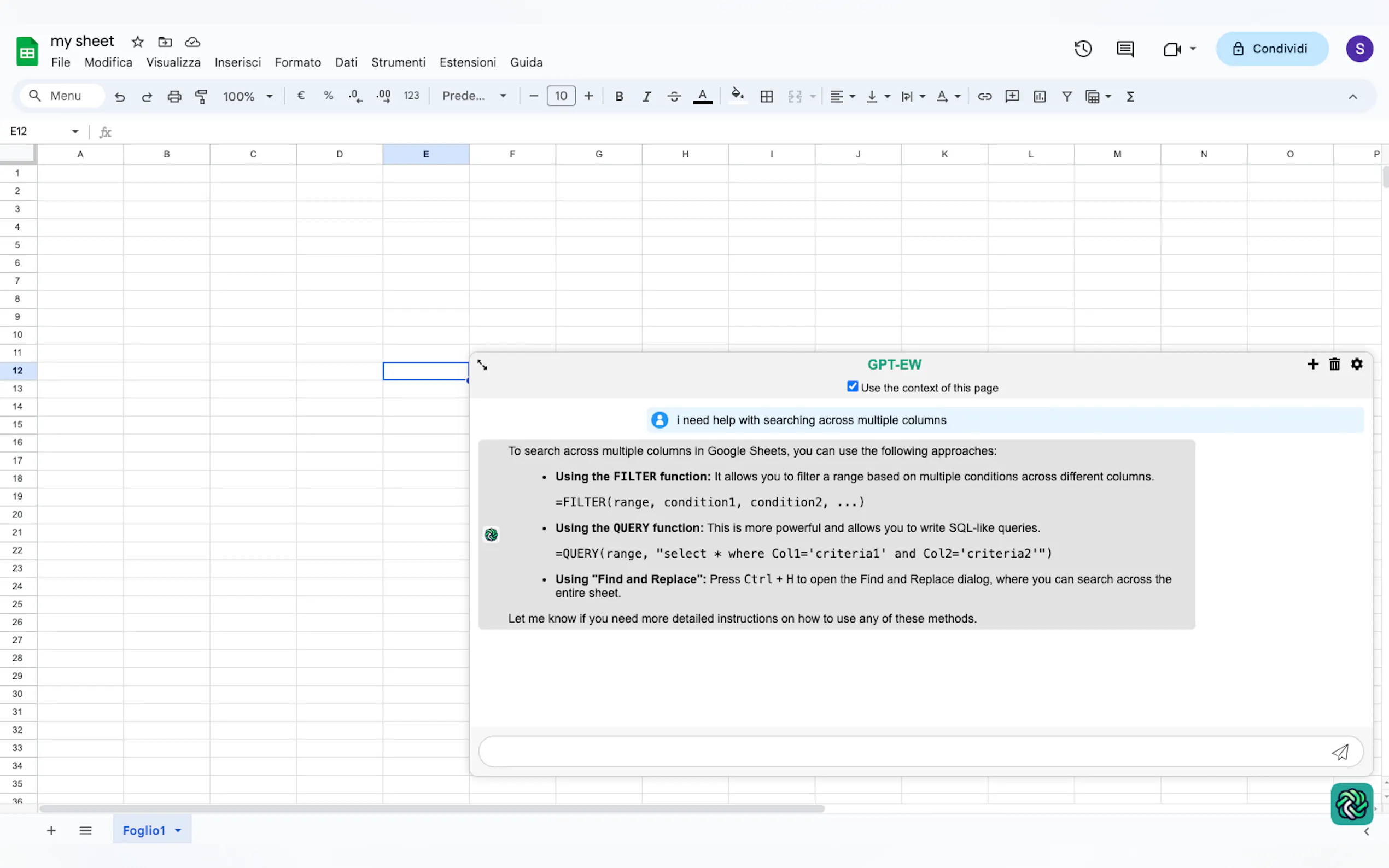Open the Foglio1 sheet tab menu arrow

pyautogui.click(x=178, y=831)
